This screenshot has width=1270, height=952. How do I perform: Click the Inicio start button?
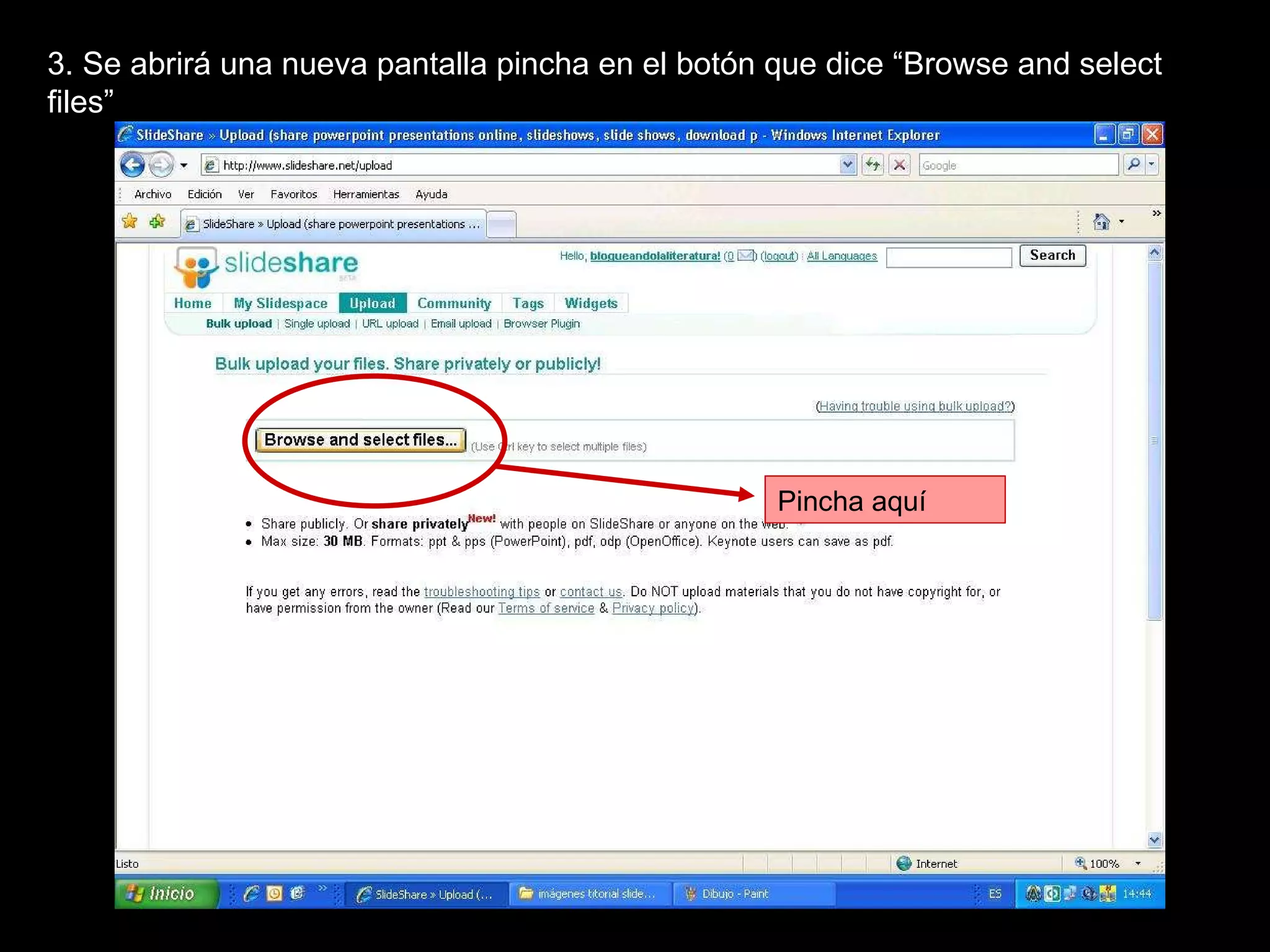click(x=166, y=893)
